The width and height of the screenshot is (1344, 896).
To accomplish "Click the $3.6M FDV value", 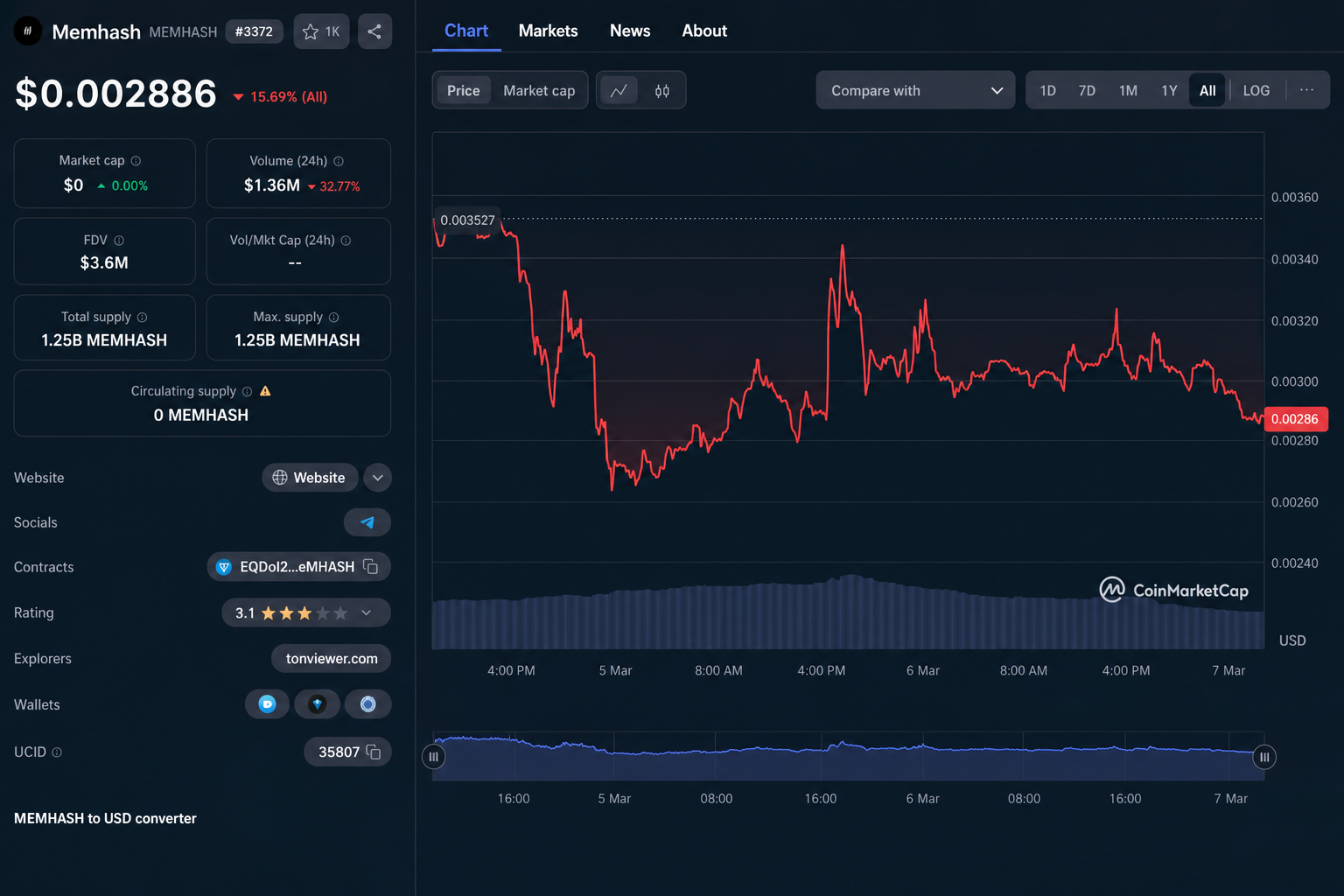I will (x=104, y=262).
